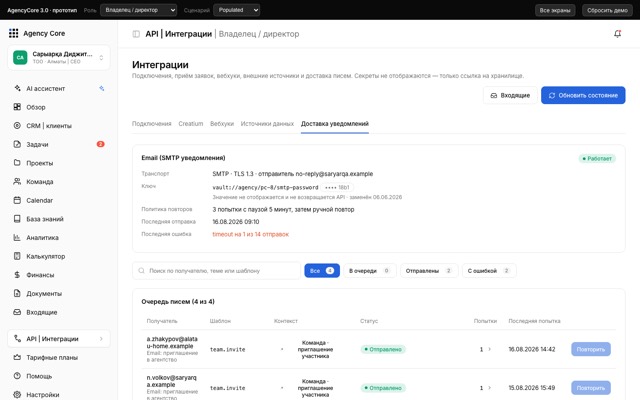The image size is (640, 400).
Task: Click the СА organization avatar
Action: tap(20, 58)
